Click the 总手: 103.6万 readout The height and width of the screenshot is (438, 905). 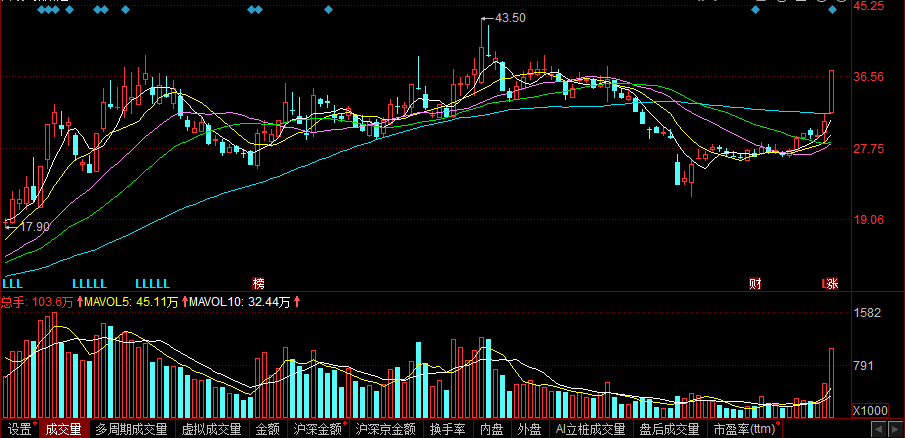[x=36, y=302]
